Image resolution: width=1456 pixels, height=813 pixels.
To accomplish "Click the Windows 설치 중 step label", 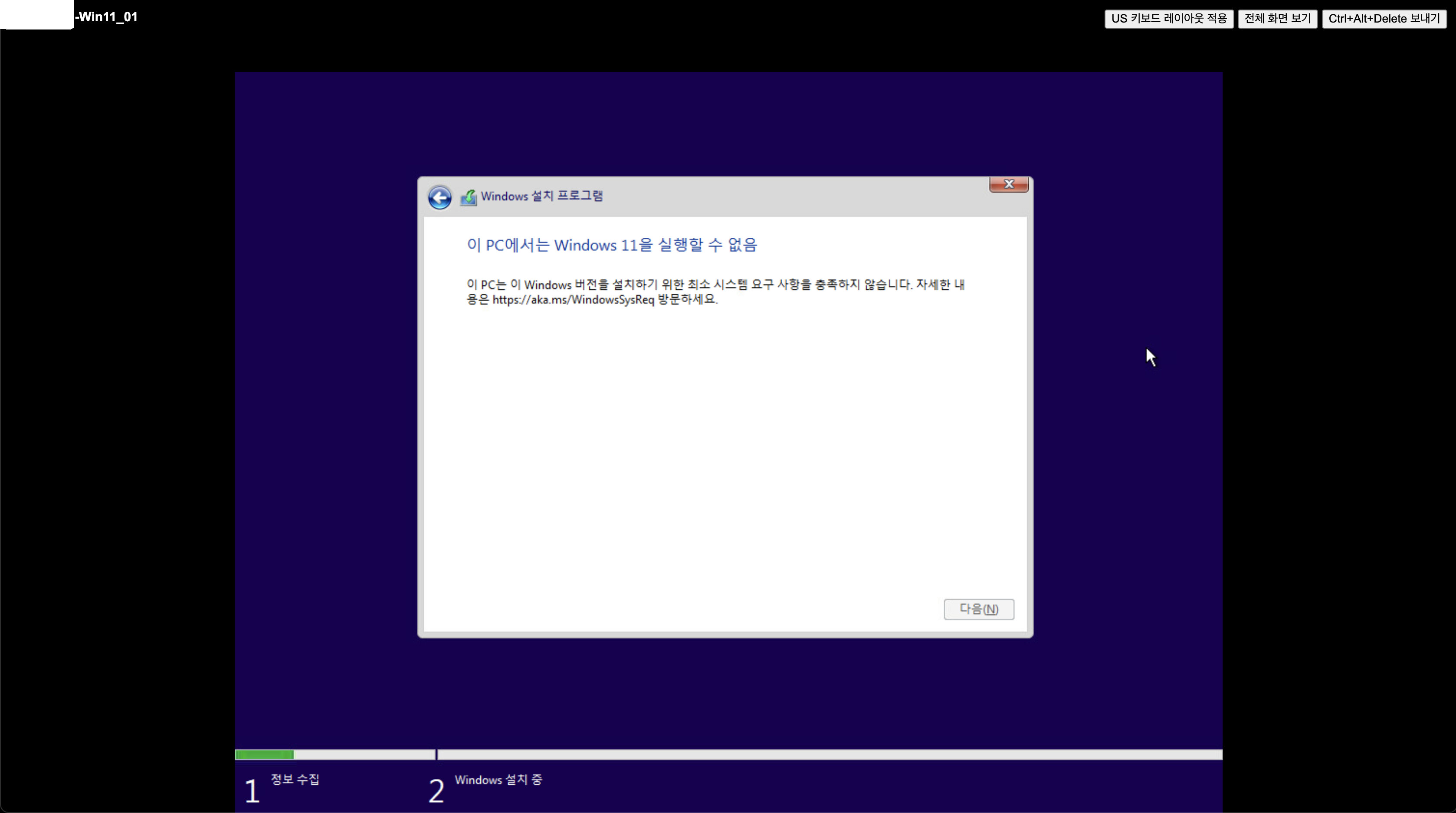I will [498, 780].
